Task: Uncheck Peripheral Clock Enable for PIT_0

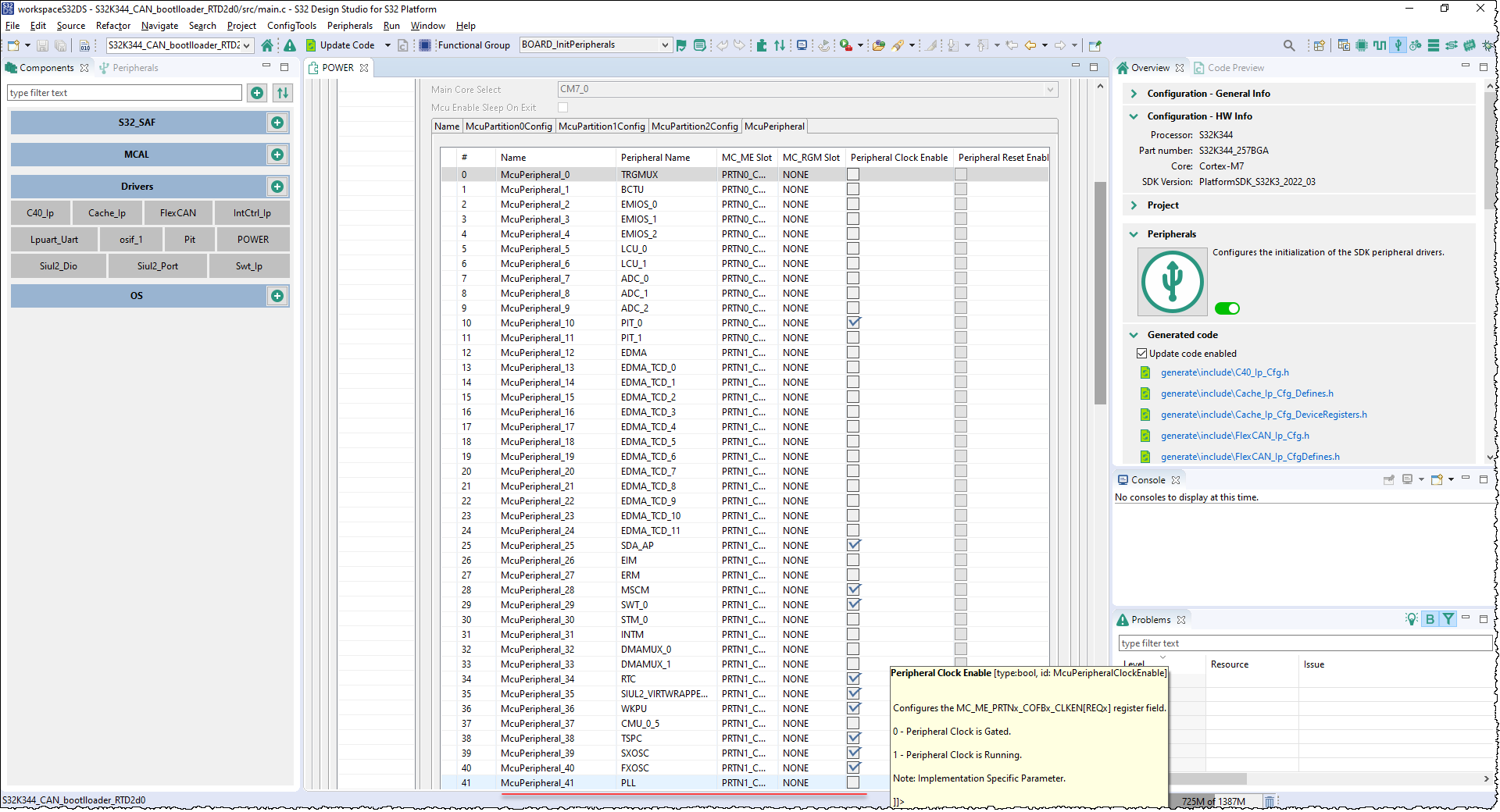Action: pyautogui.click(x=853, y=322)
